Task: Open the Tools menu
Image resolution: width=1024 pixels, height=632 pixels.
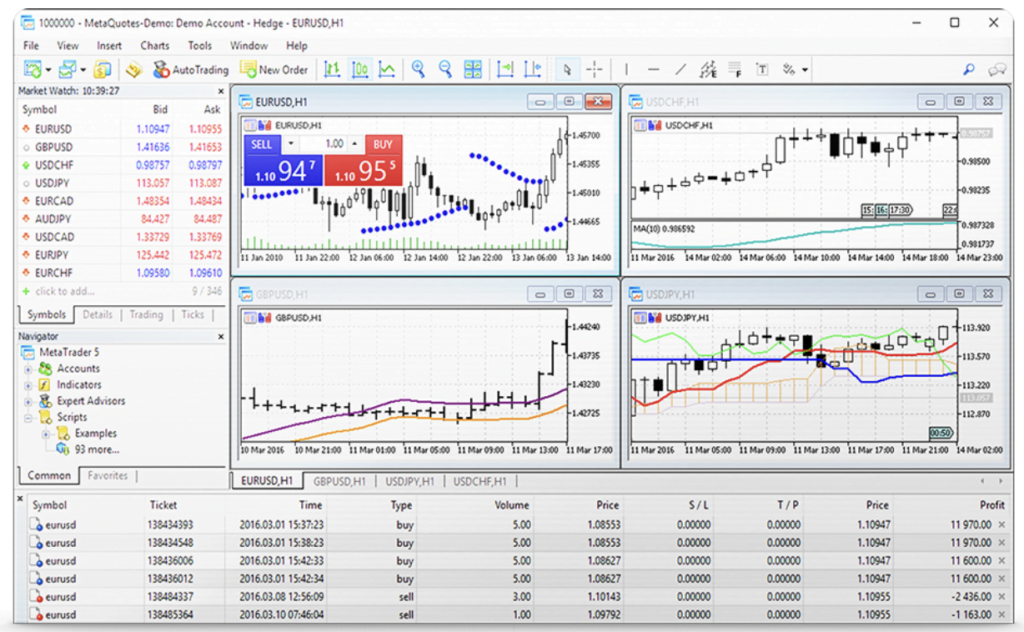Action: pos(200,46)
